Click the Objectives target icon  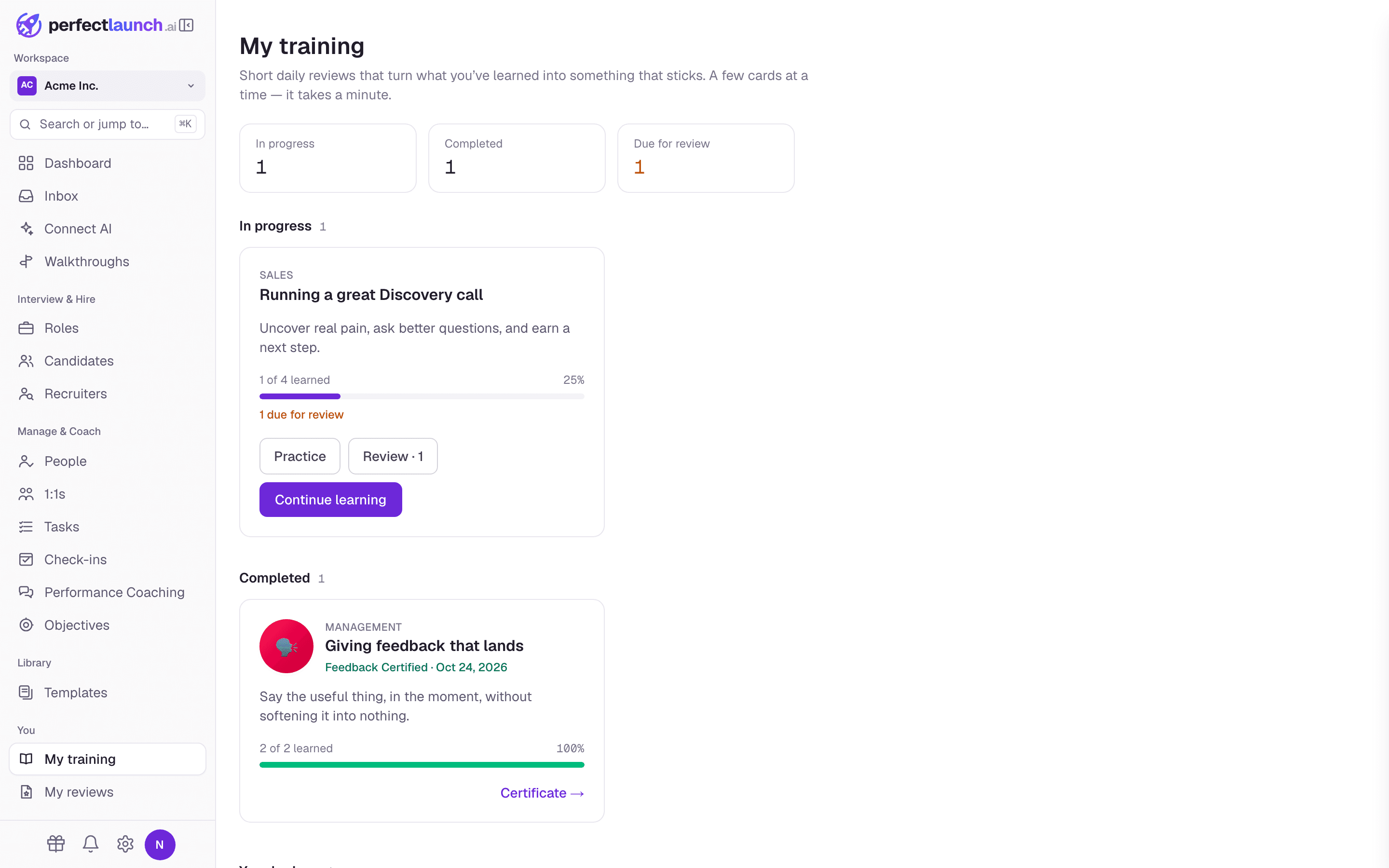click(x=26, y=624)
